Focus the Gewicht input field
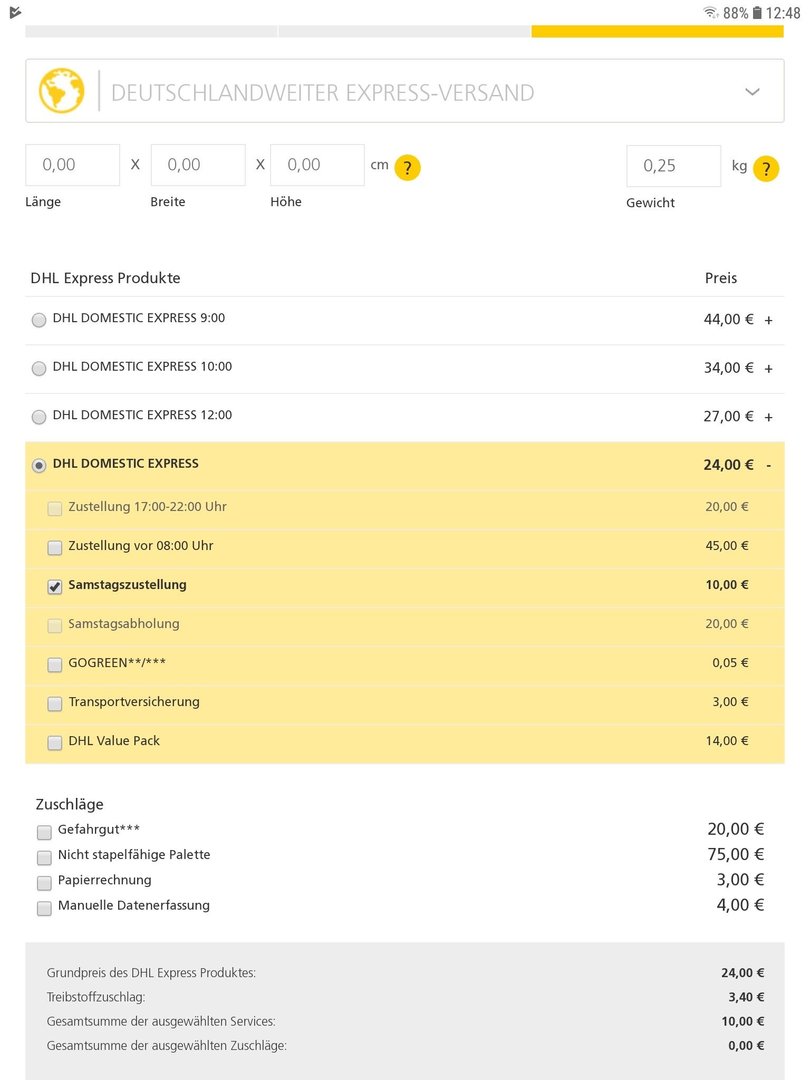 (x=674, y=166)
